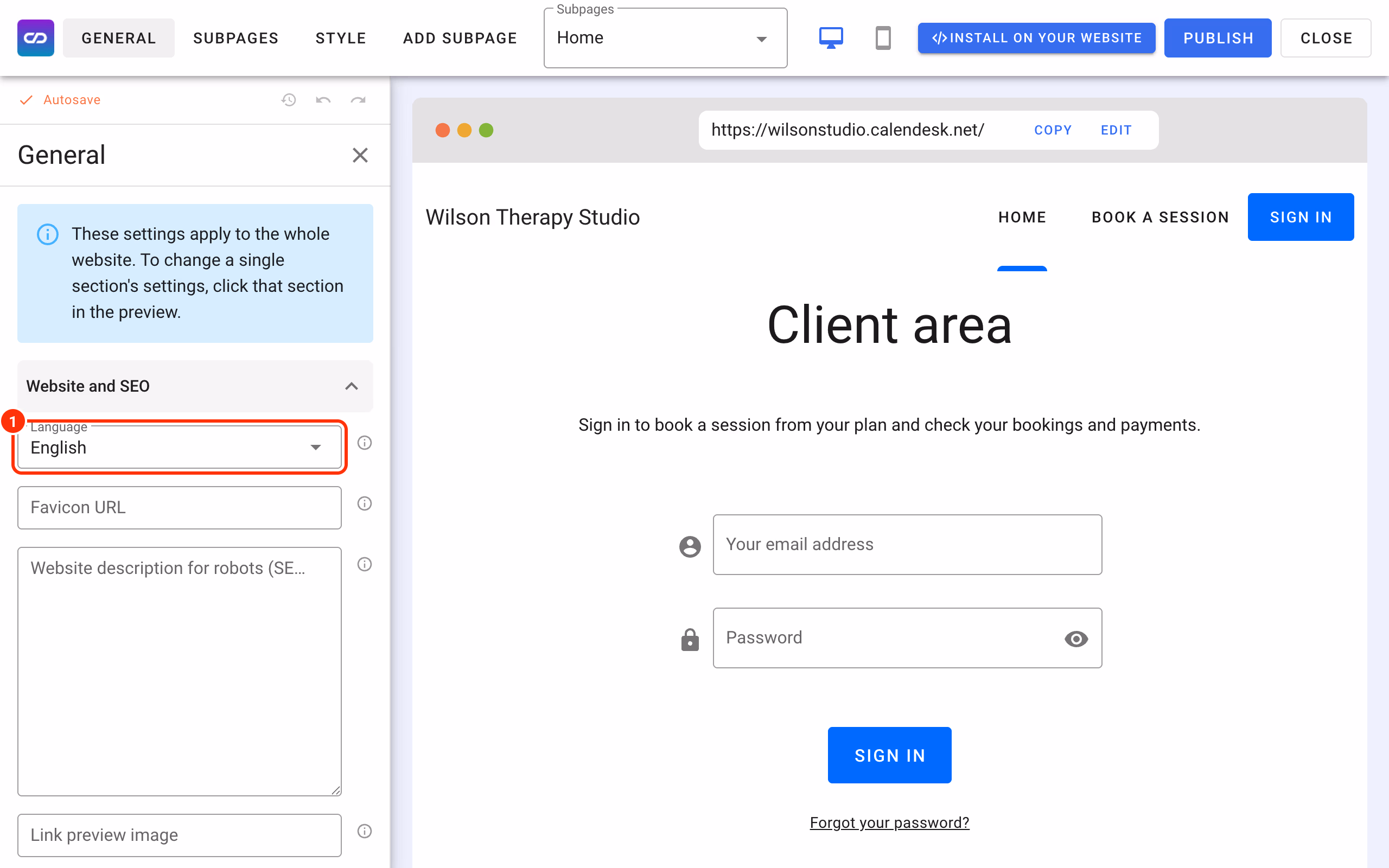Click SIGN IN in preview header

click(1301, 217)
